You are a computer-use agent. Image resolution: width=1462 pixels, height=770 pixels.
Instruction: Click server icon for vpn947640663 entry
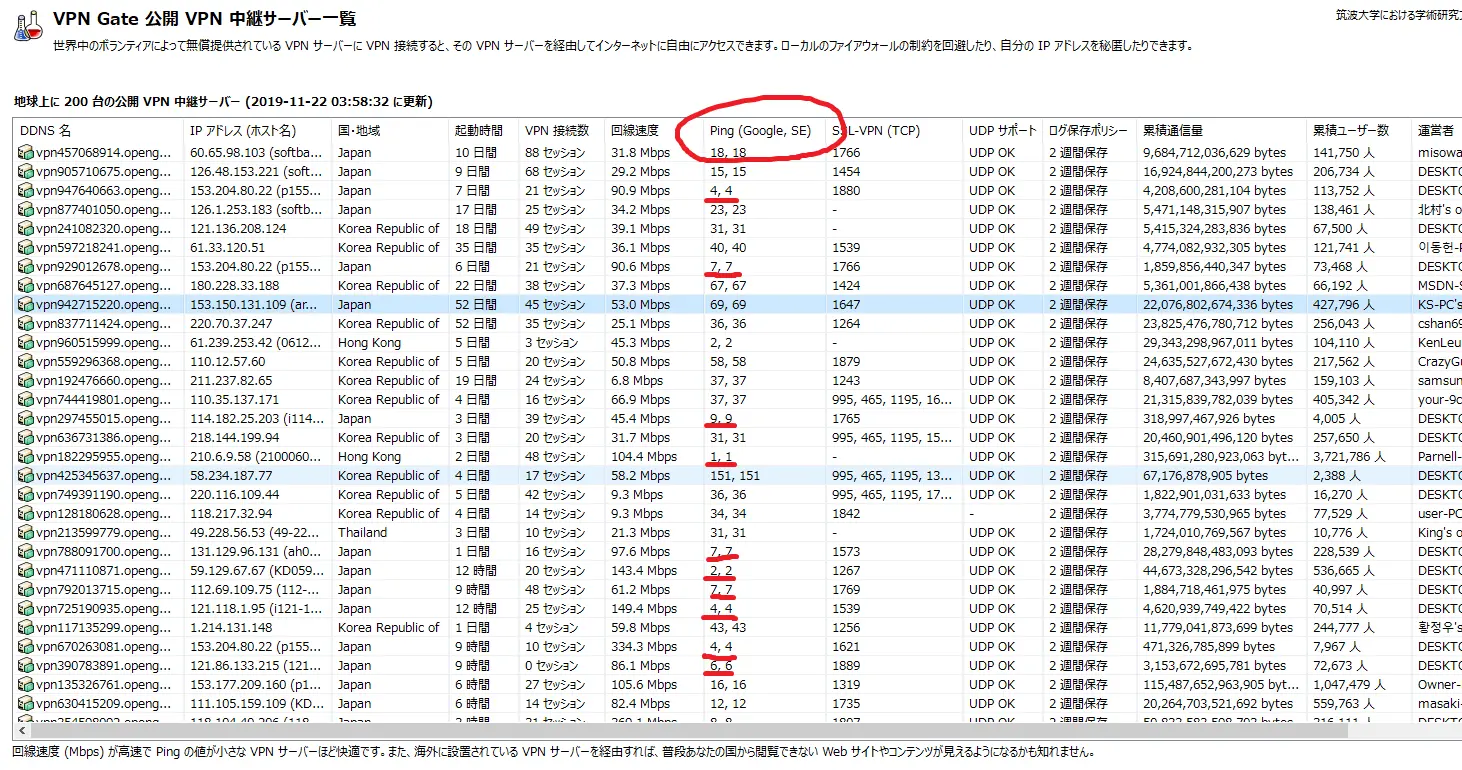click(25, 191)
